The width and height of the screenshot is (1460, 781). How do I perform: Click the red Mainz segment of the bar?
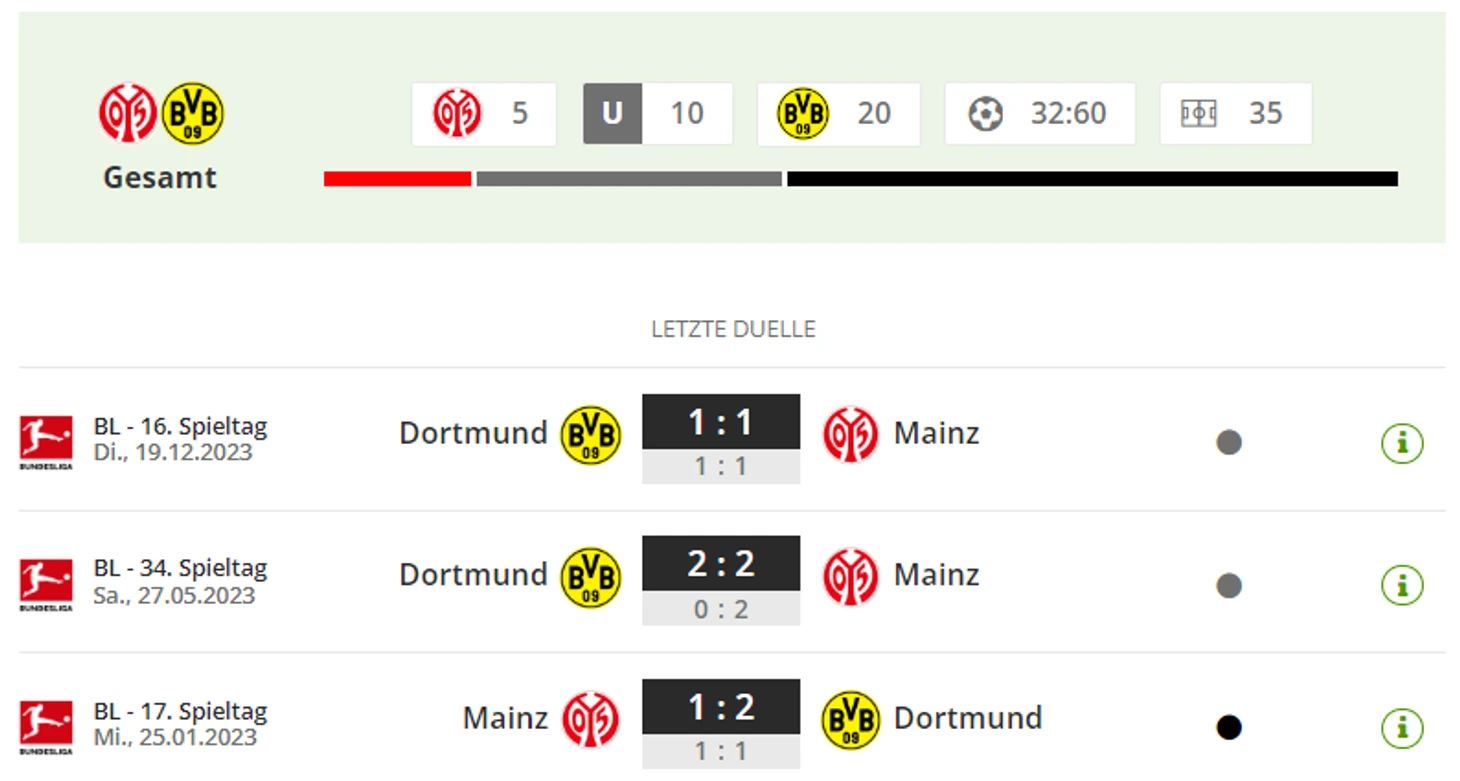(x=397, y=179)
